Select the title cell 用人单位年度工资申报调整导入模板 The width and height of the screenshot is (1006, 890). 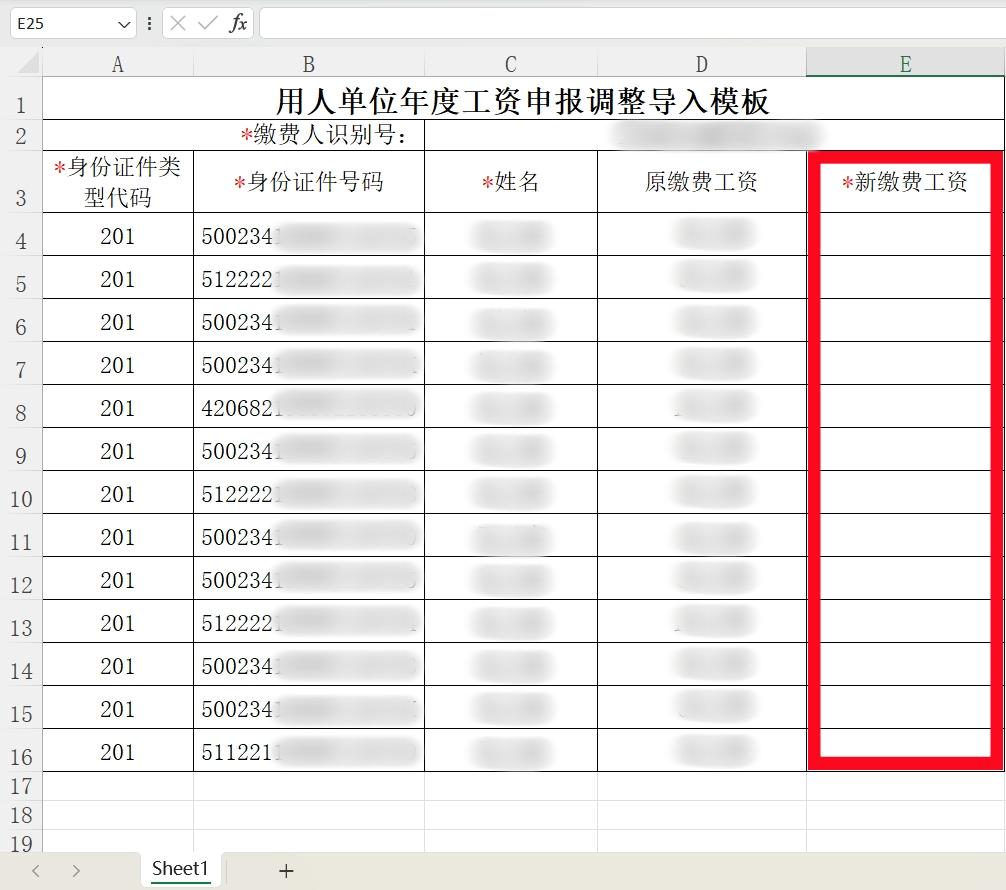point(522,100)
